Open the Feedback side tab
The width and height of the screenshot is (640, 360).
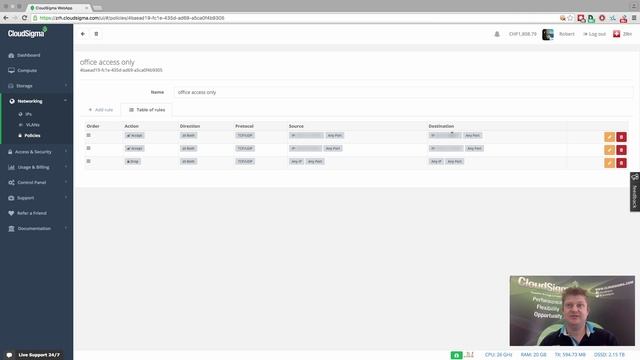[x=635, y=192]
